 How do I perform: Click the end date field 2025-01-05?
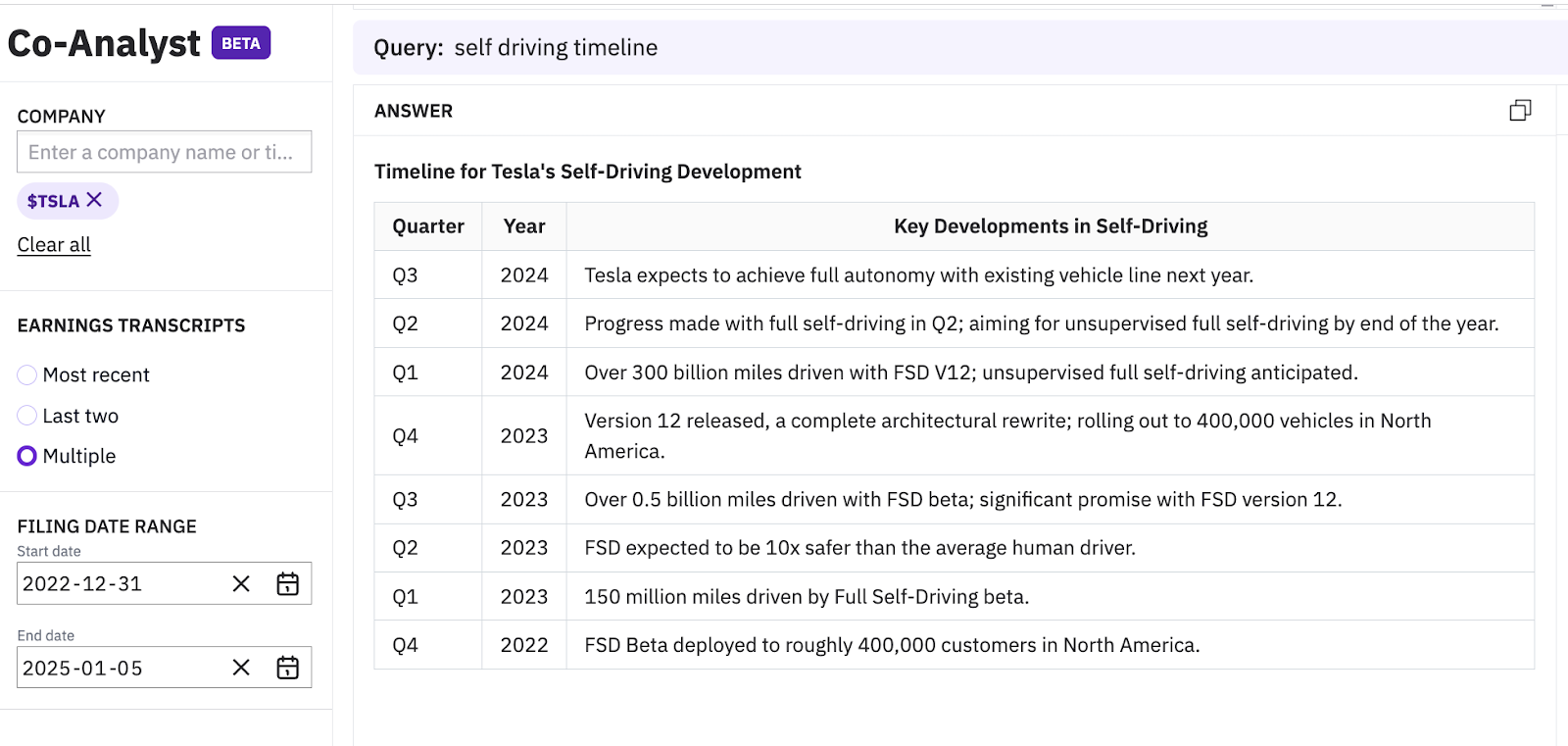[118, 668]
